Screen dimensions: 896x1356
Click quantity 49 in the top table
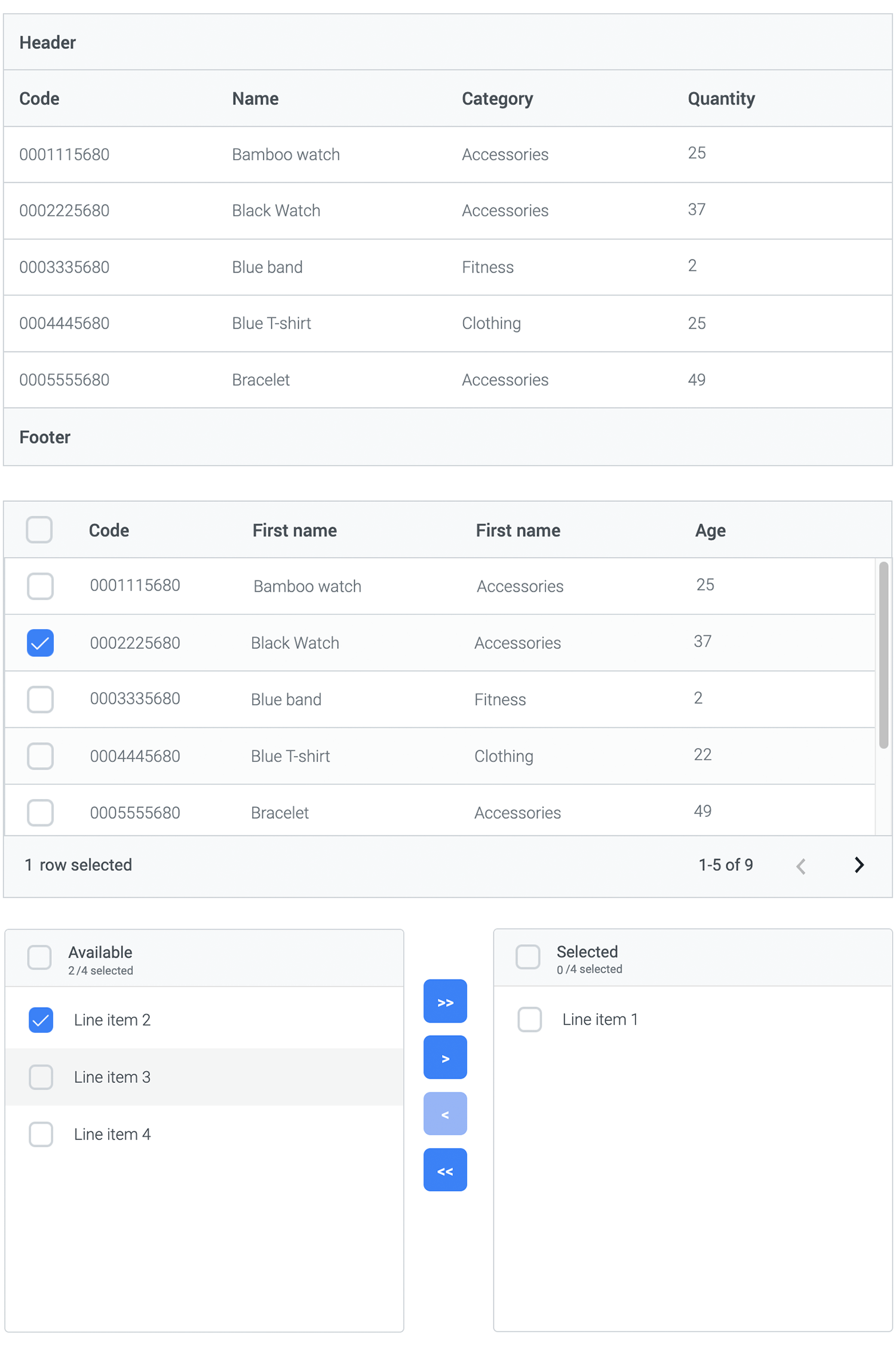(x=696, y=380)
